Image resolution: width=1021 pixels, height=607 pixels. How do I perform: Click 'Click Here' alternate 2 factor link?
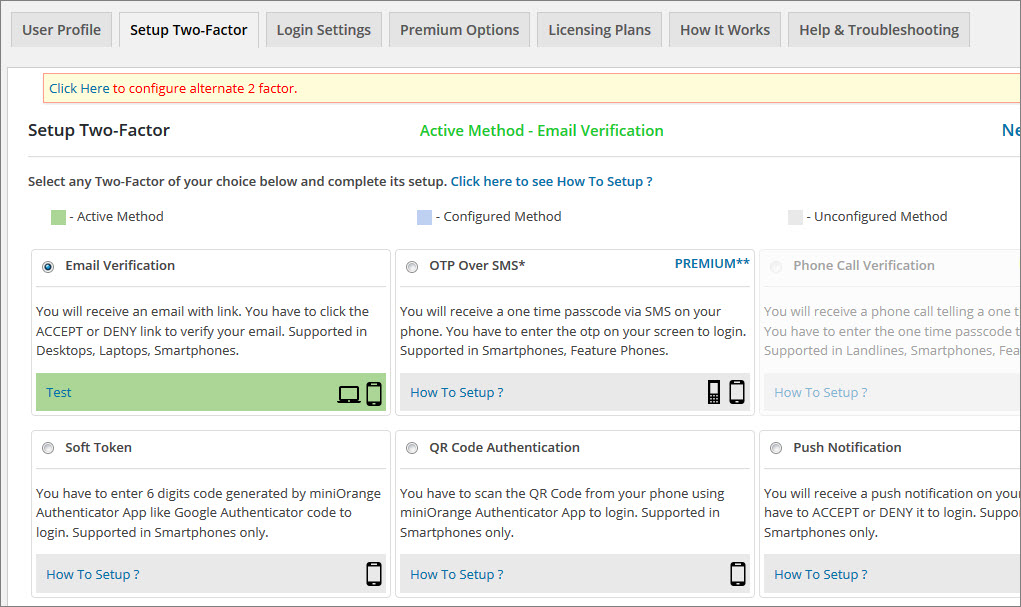[79, 89]
